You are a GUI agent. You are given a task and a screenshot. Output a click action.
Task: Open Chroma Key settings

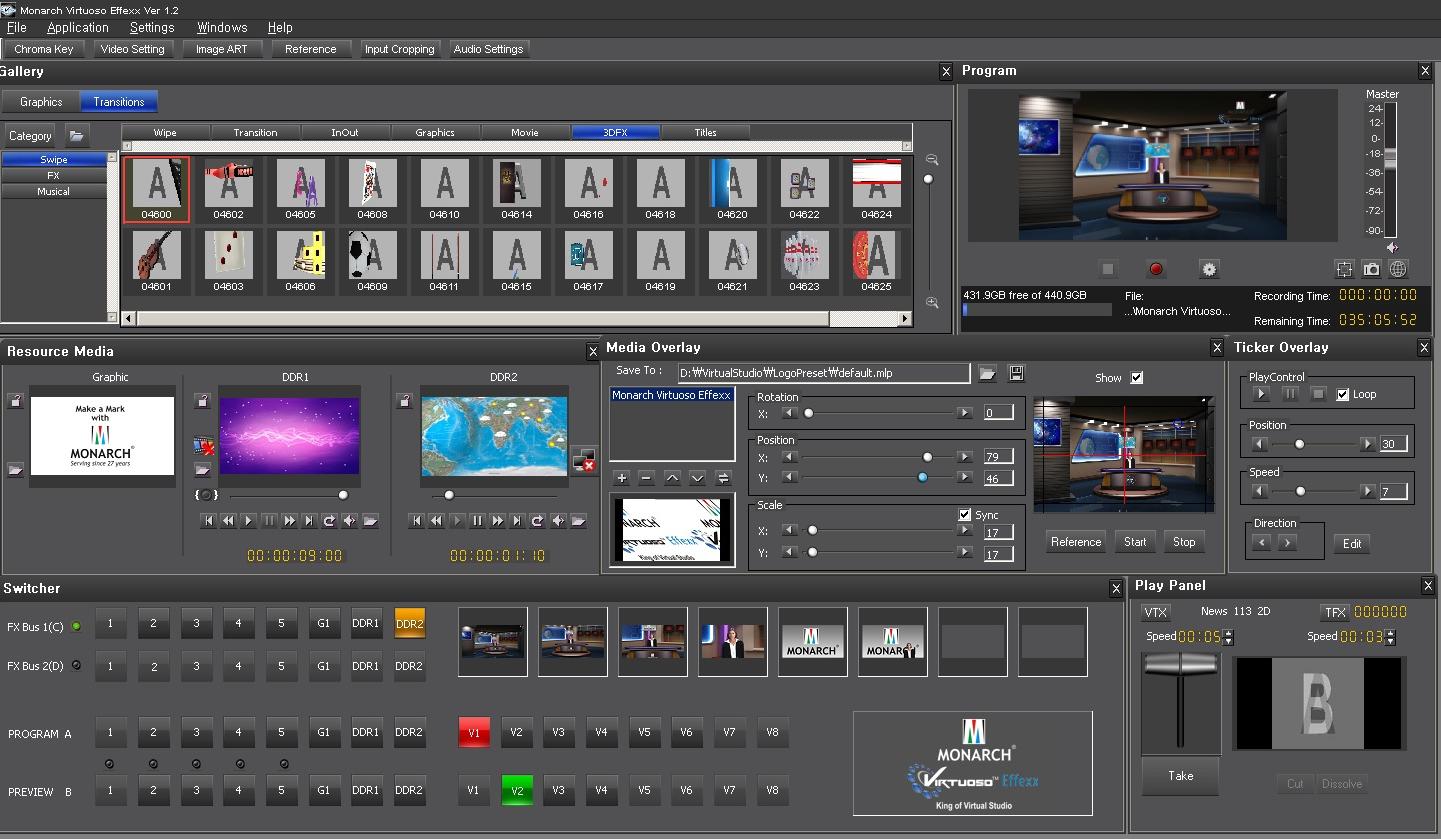44,49
